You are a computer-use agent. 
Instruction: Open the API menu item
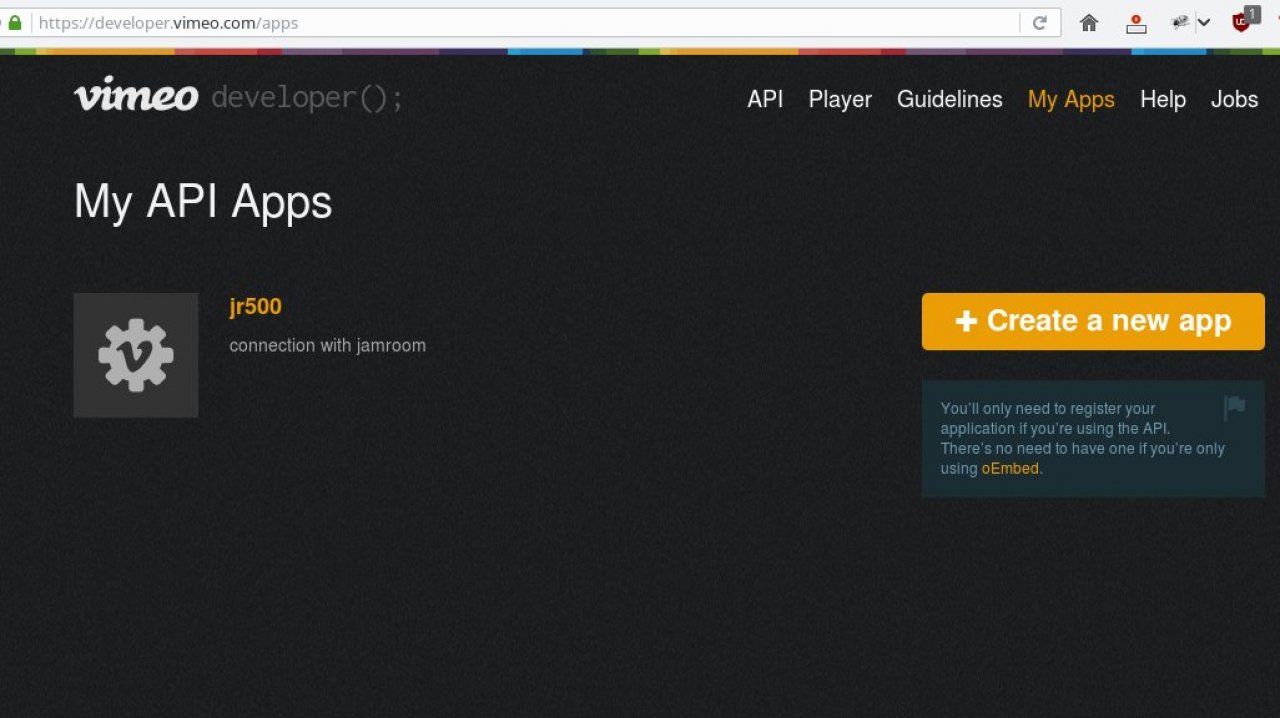click(765, 99)
